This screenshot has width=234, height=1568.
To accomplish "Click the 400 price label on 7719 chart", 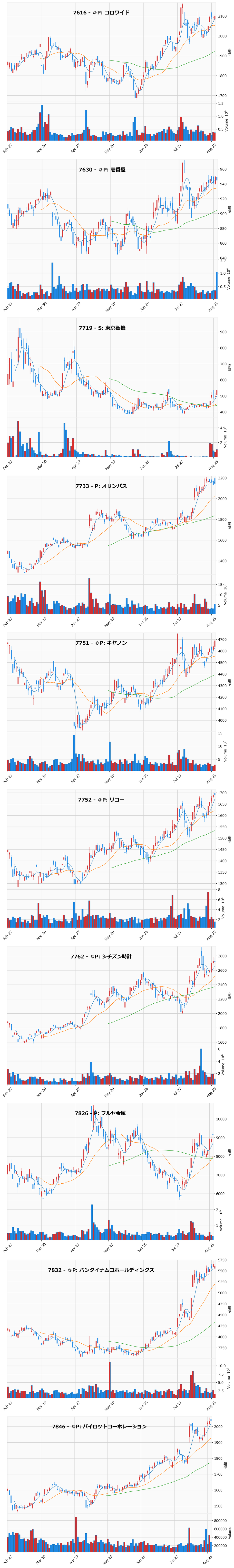I will [x=223, y=412].
